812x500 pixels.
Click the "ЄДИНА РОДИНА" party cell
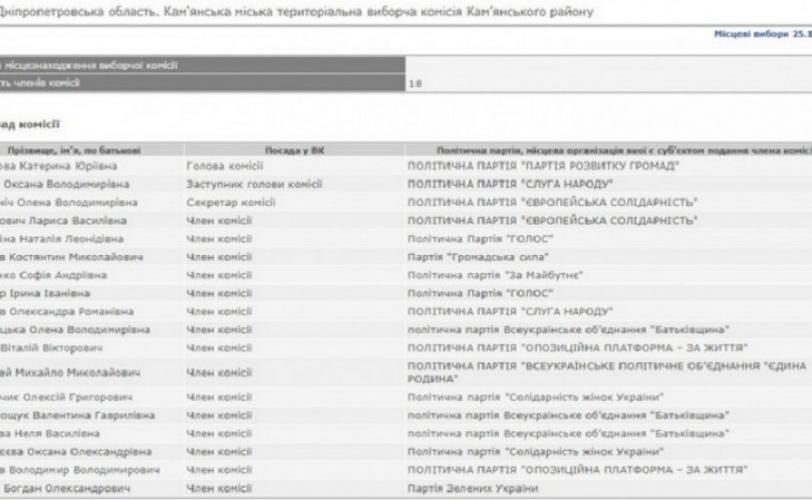(607, 373)
